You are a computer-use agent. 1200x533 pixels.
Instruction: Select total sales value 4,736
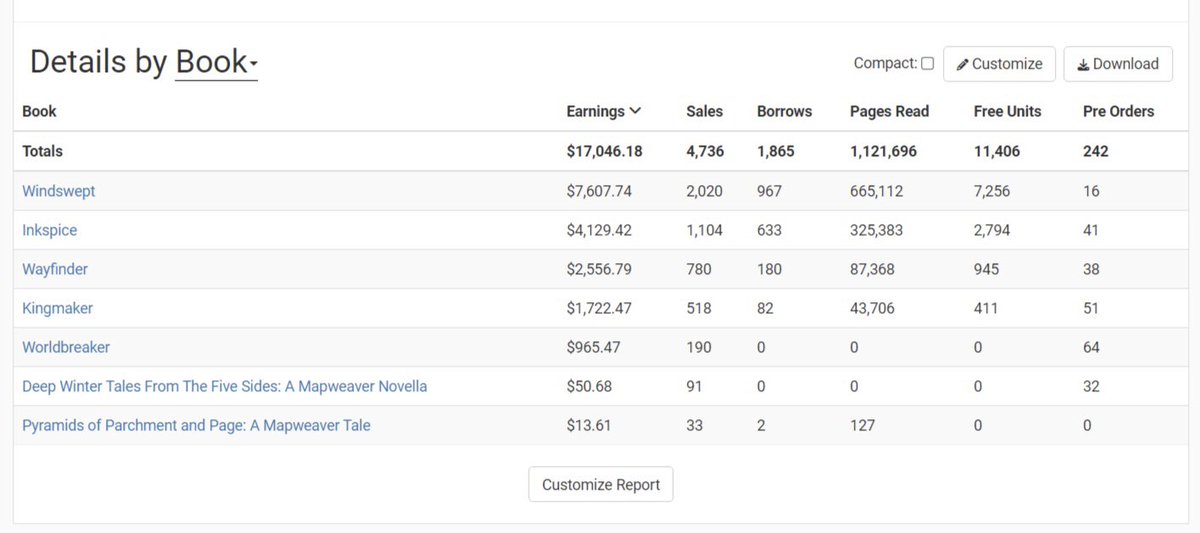[705, 151]
